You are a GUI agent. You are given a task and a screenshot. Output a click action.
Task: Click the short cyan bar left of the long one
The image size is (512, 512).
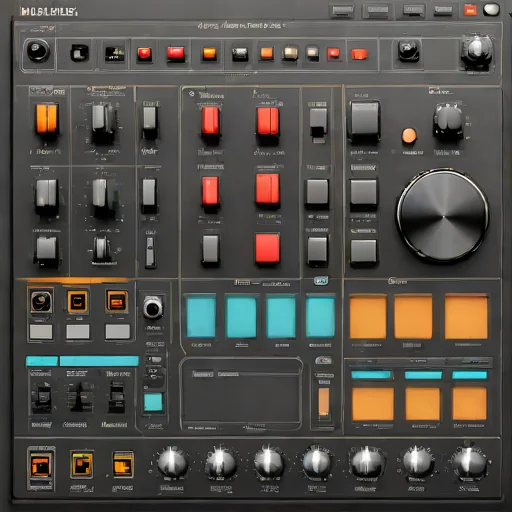click(42, 361)
